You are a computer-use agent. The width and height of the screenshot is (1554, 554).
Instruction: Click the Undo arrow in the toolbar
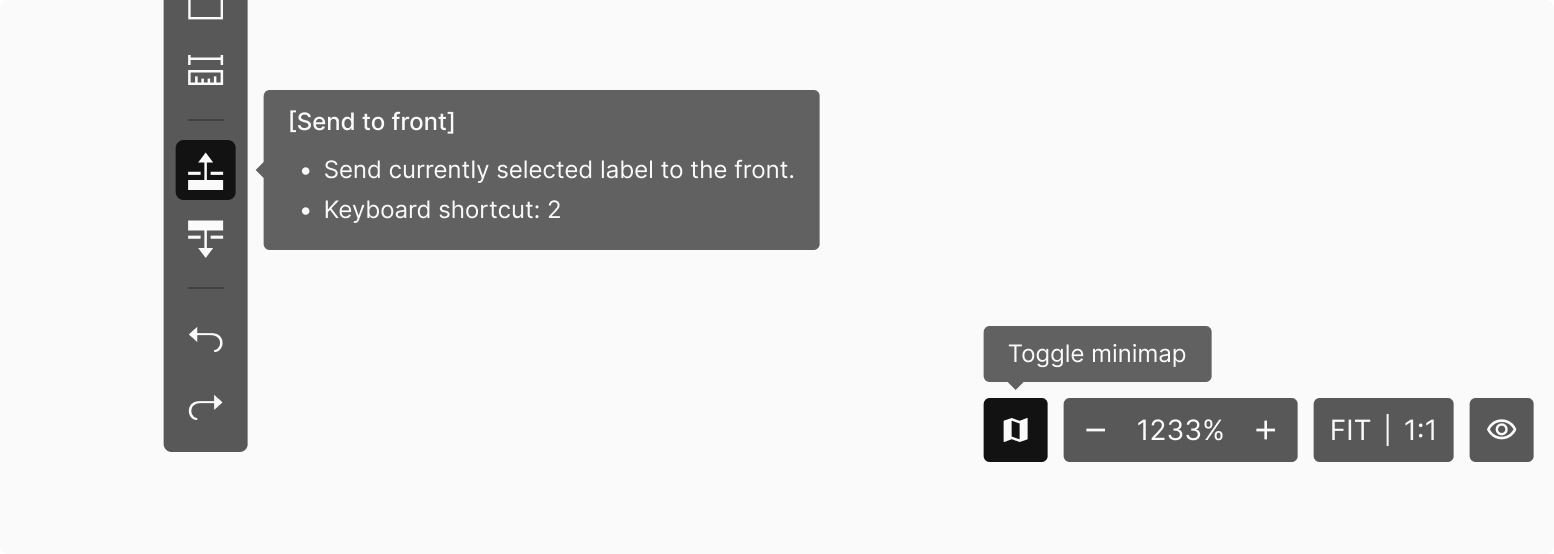point(205,339)
